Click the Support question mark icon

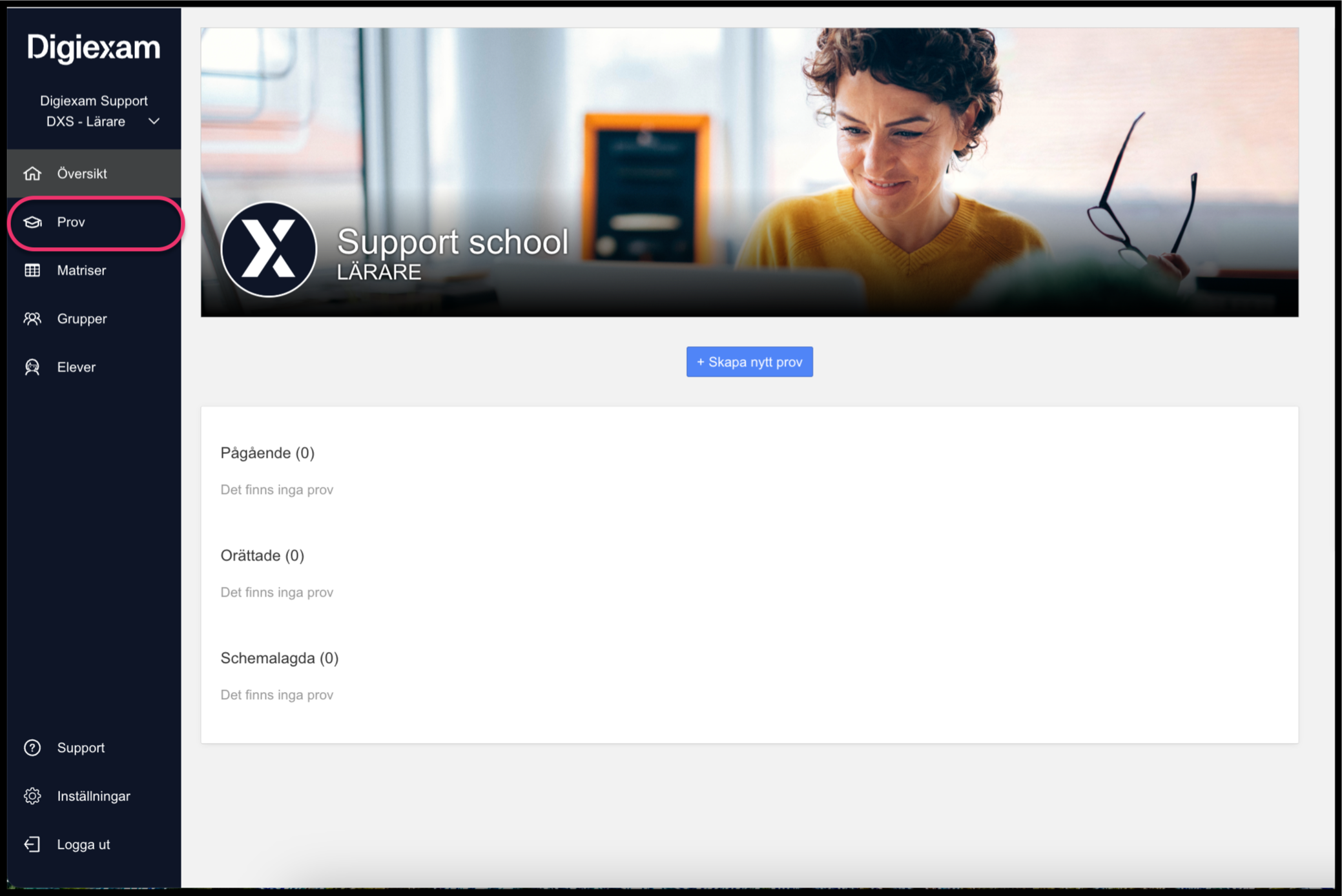coord(32,748)
